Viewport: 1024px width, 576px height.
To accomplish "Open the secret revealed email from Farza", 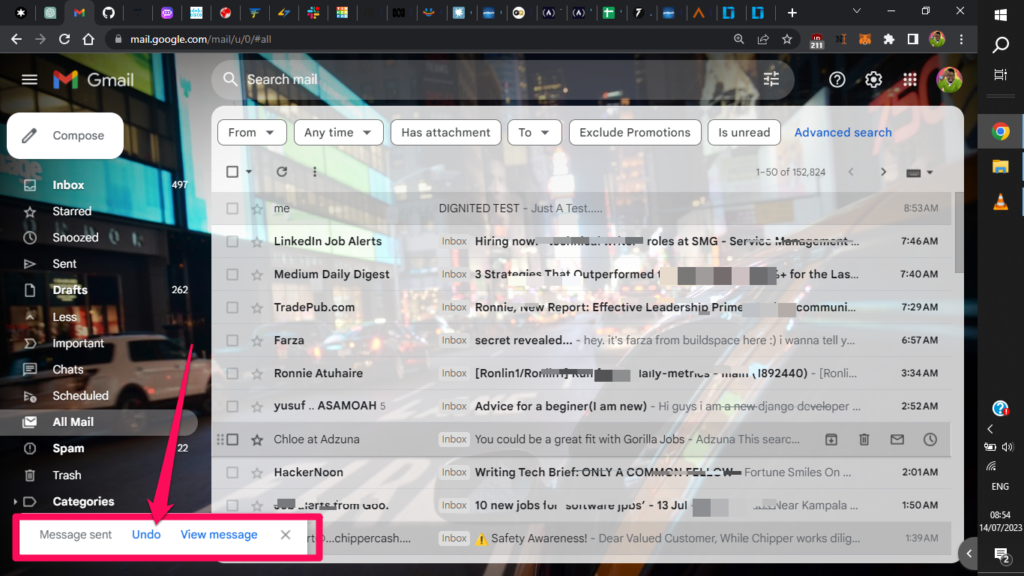I will pyautogui.click(x=581, y=340).
